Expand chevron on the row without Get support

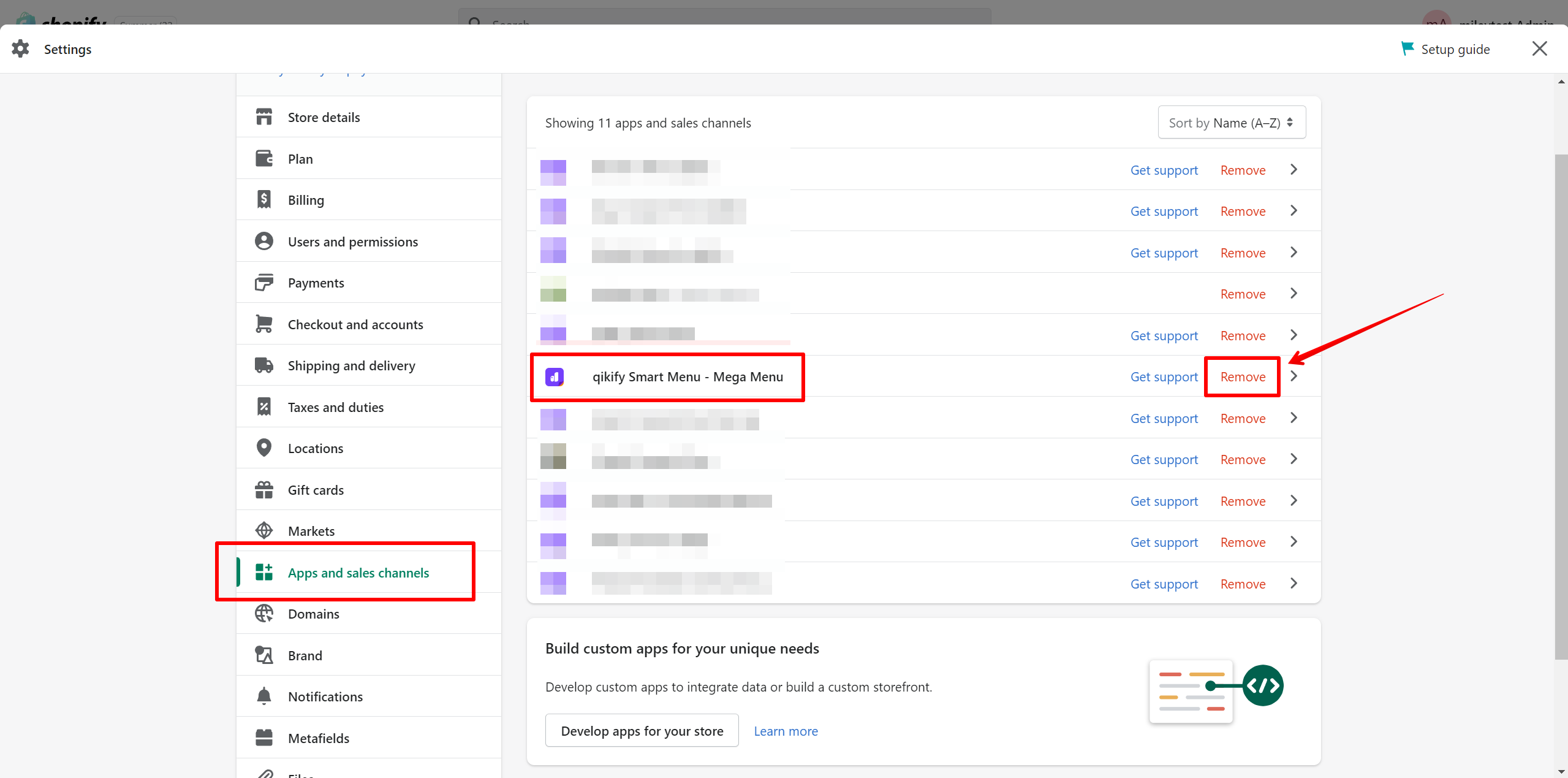click(x=1294, y=294)
